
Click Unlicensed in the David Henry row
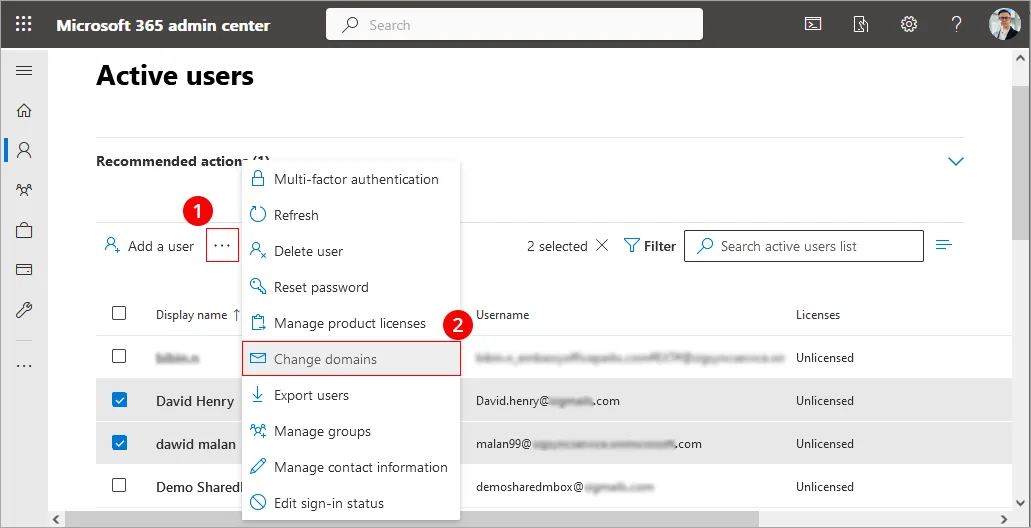point(825,400)
